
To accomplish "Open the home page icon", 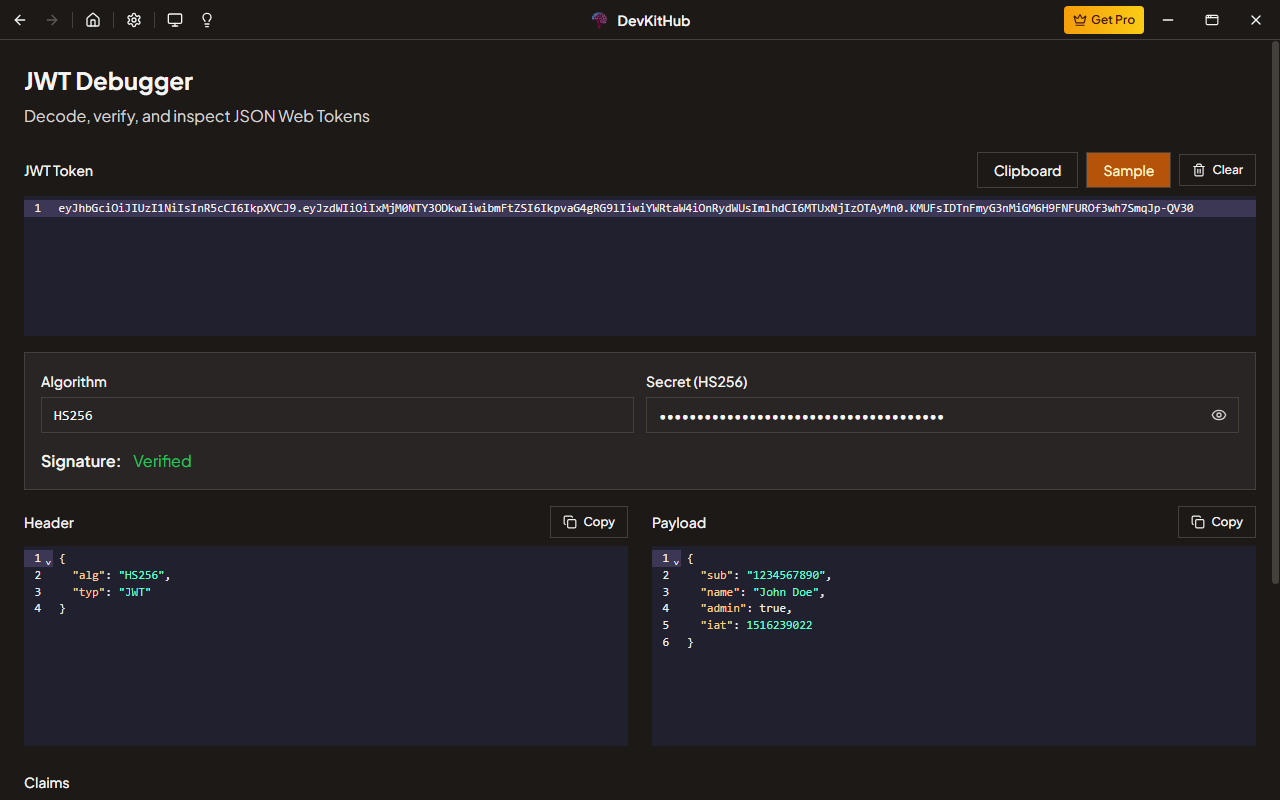I will pyautogui.click(x=93, y=20).
